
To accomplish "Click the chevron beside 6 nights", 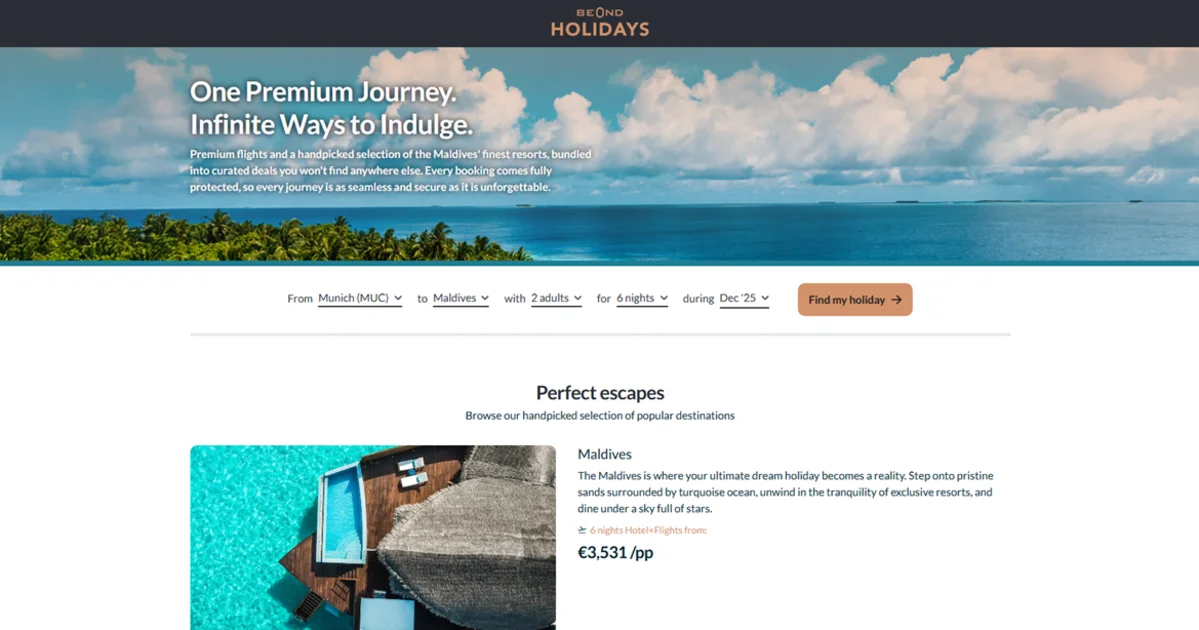I will tap(664, 298).
